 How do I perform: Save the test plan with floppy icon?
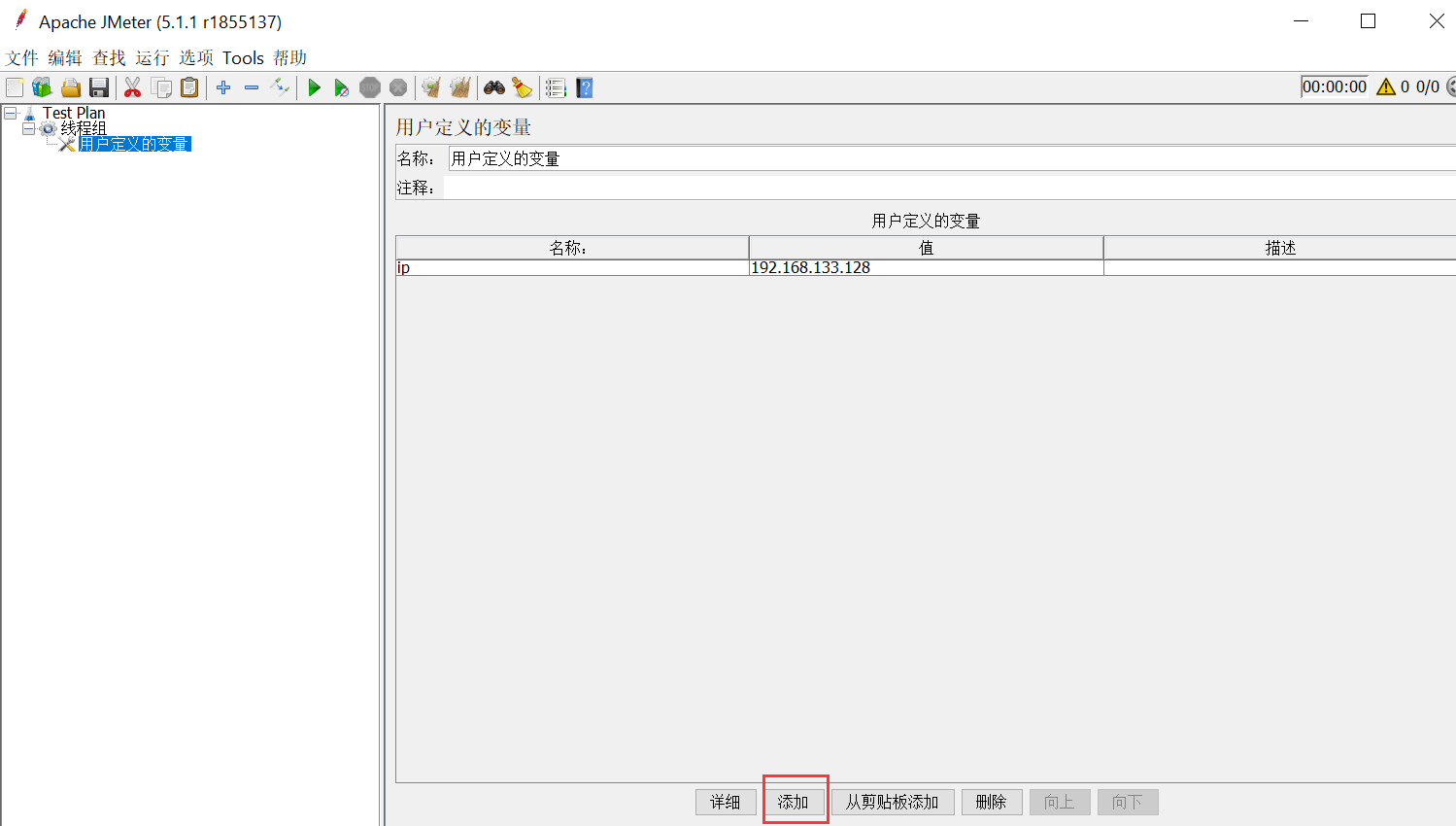point(99,87)
